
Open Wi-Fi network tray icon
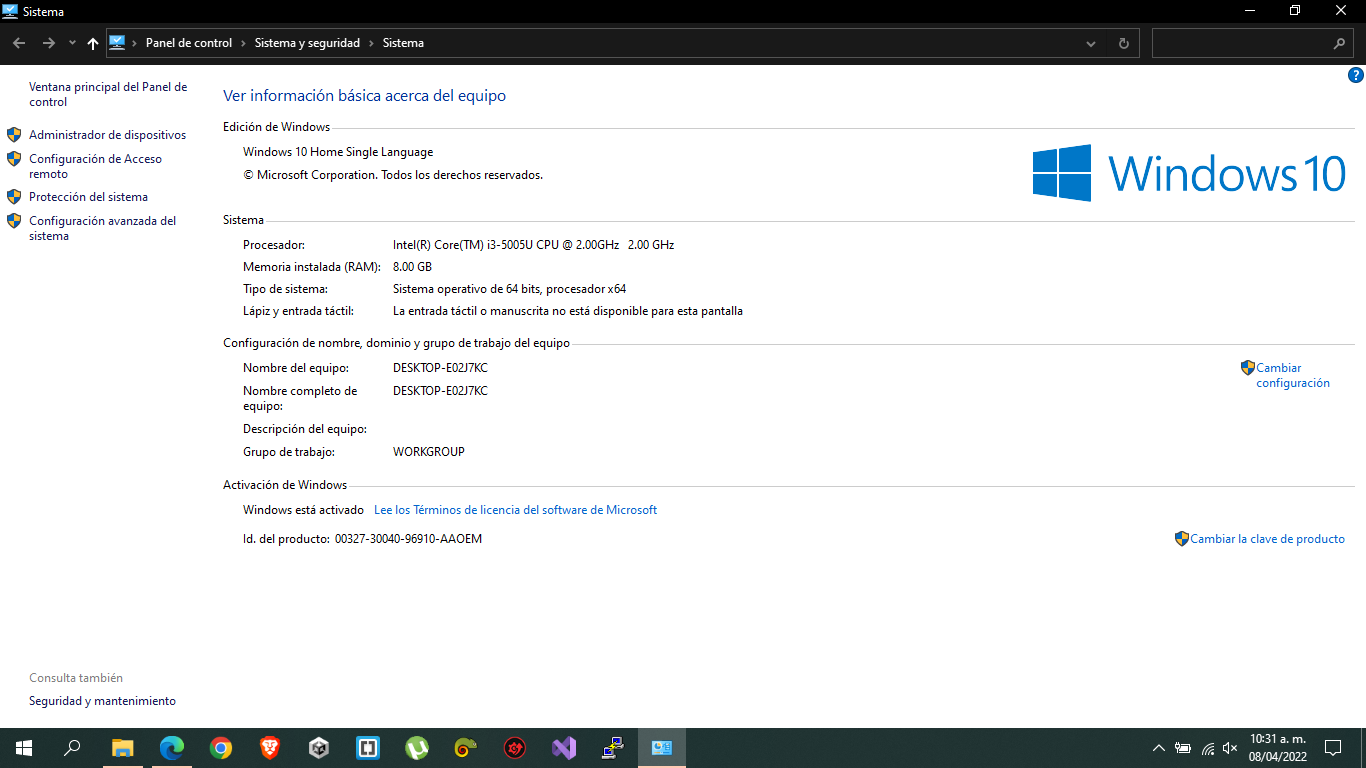(1208, 748)
